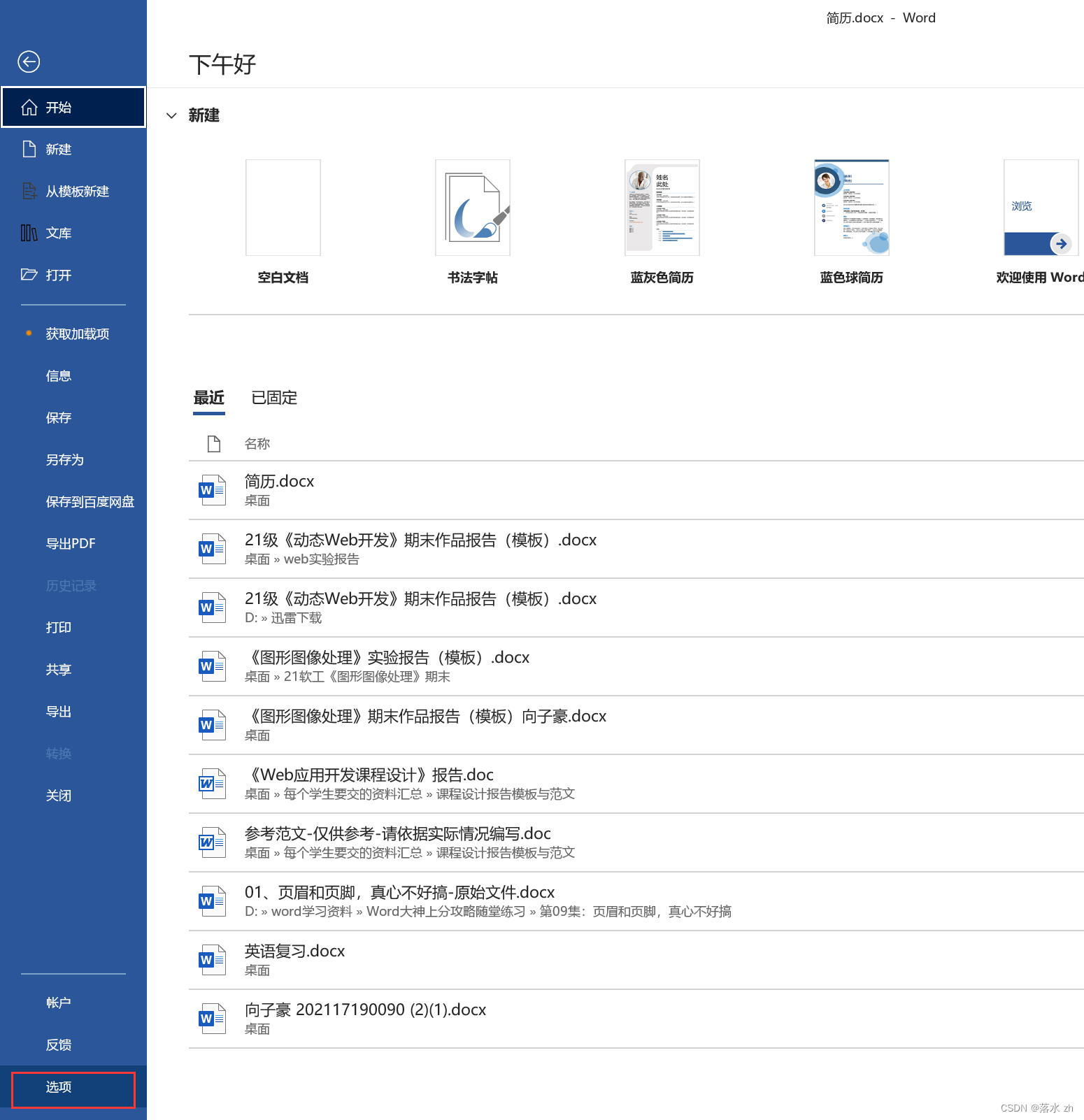Open the 打印 menu item
1084x1120 pixels.
click(73, 627)
